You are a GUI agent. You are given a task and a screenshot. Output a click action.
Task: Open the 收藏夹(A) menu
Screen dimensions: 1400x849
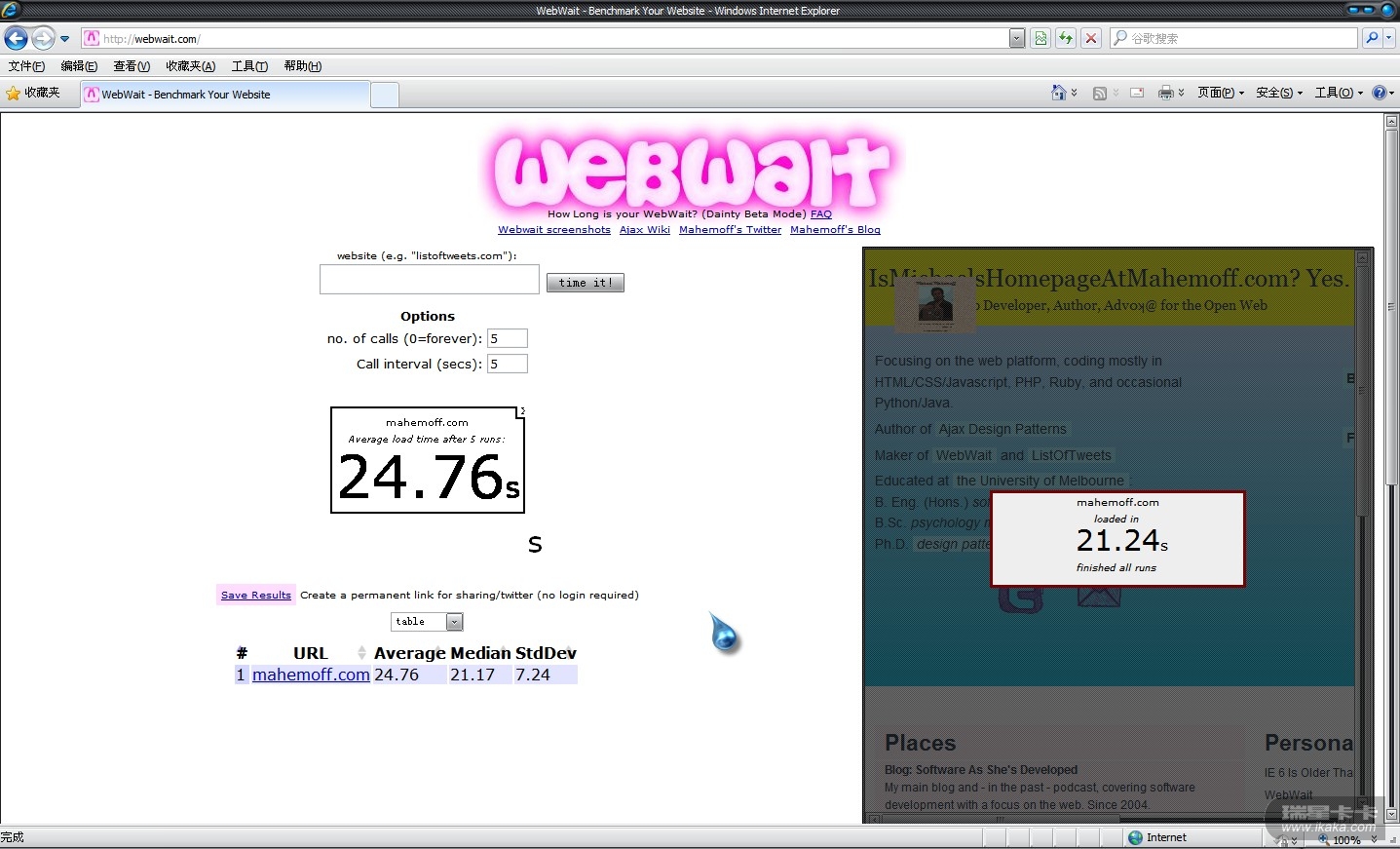(190, 66)
